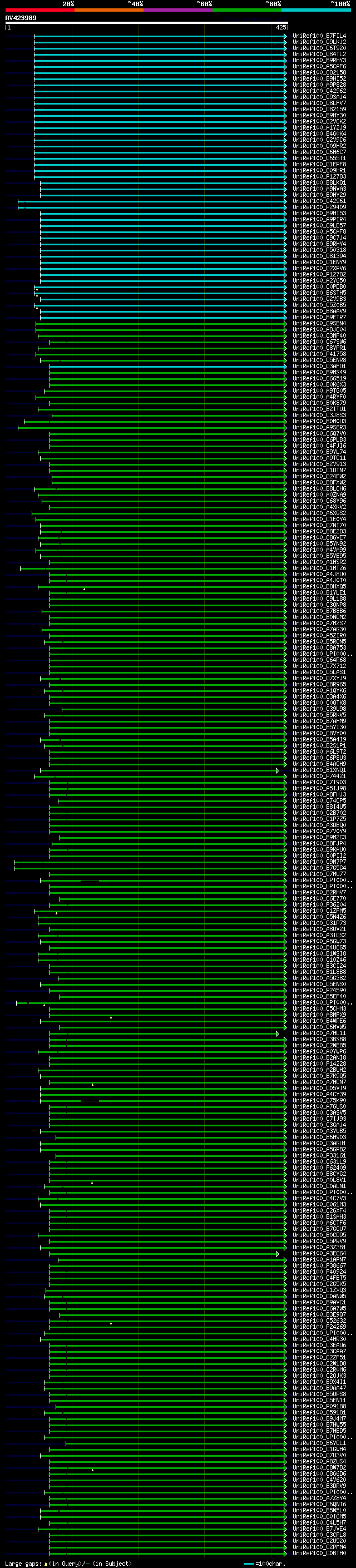Select the UniRef100_Q8GVE7 label
Image resolution: width=356 pixels, height=1568 pixels.
319,537
